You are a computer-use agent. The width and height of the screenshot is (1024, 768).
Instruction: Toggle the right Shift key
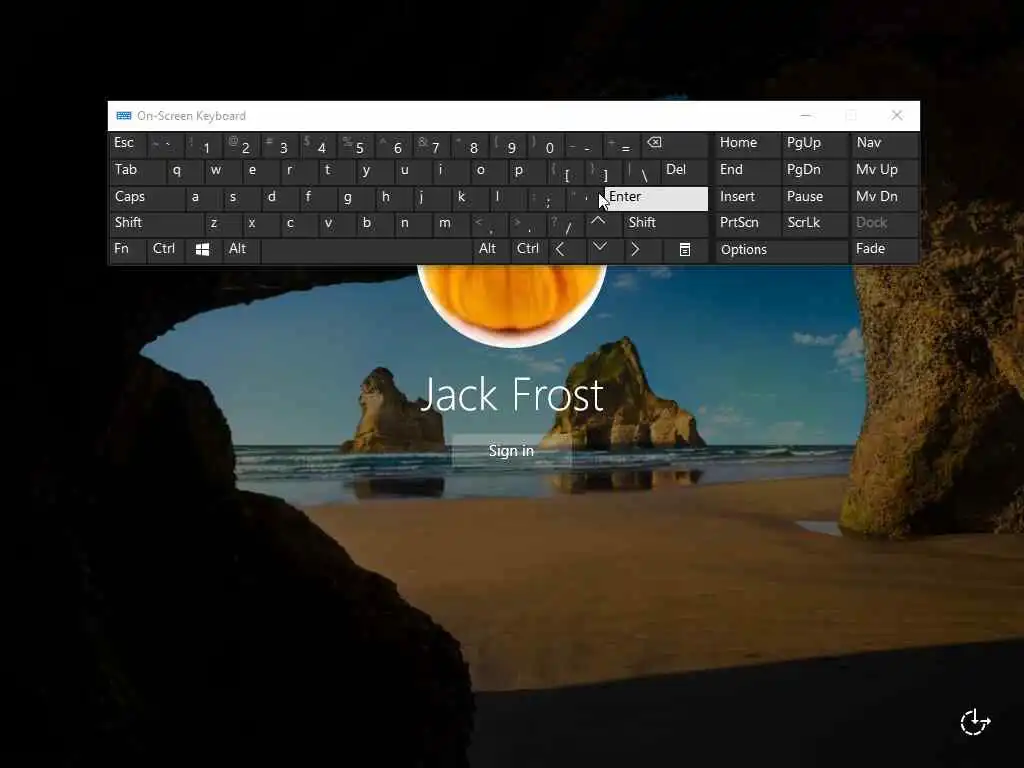pos(665,224)
